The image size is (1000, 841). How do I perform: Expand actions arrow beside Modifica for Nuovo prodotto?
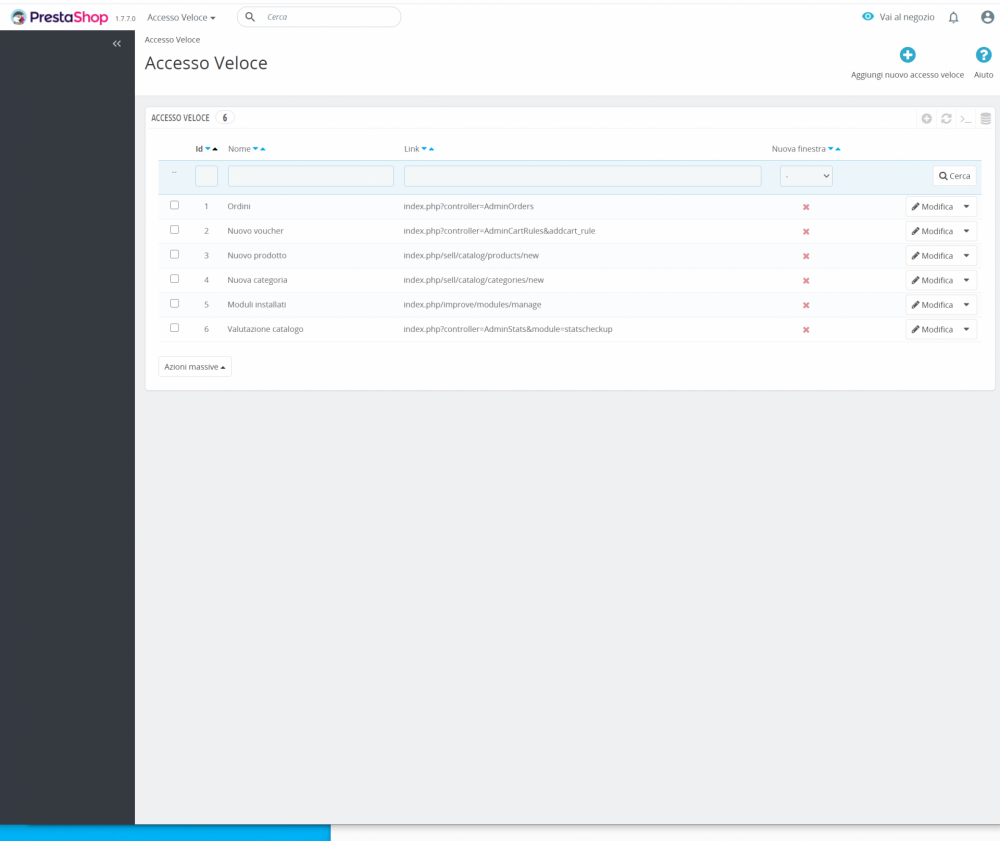click(967, 256)
